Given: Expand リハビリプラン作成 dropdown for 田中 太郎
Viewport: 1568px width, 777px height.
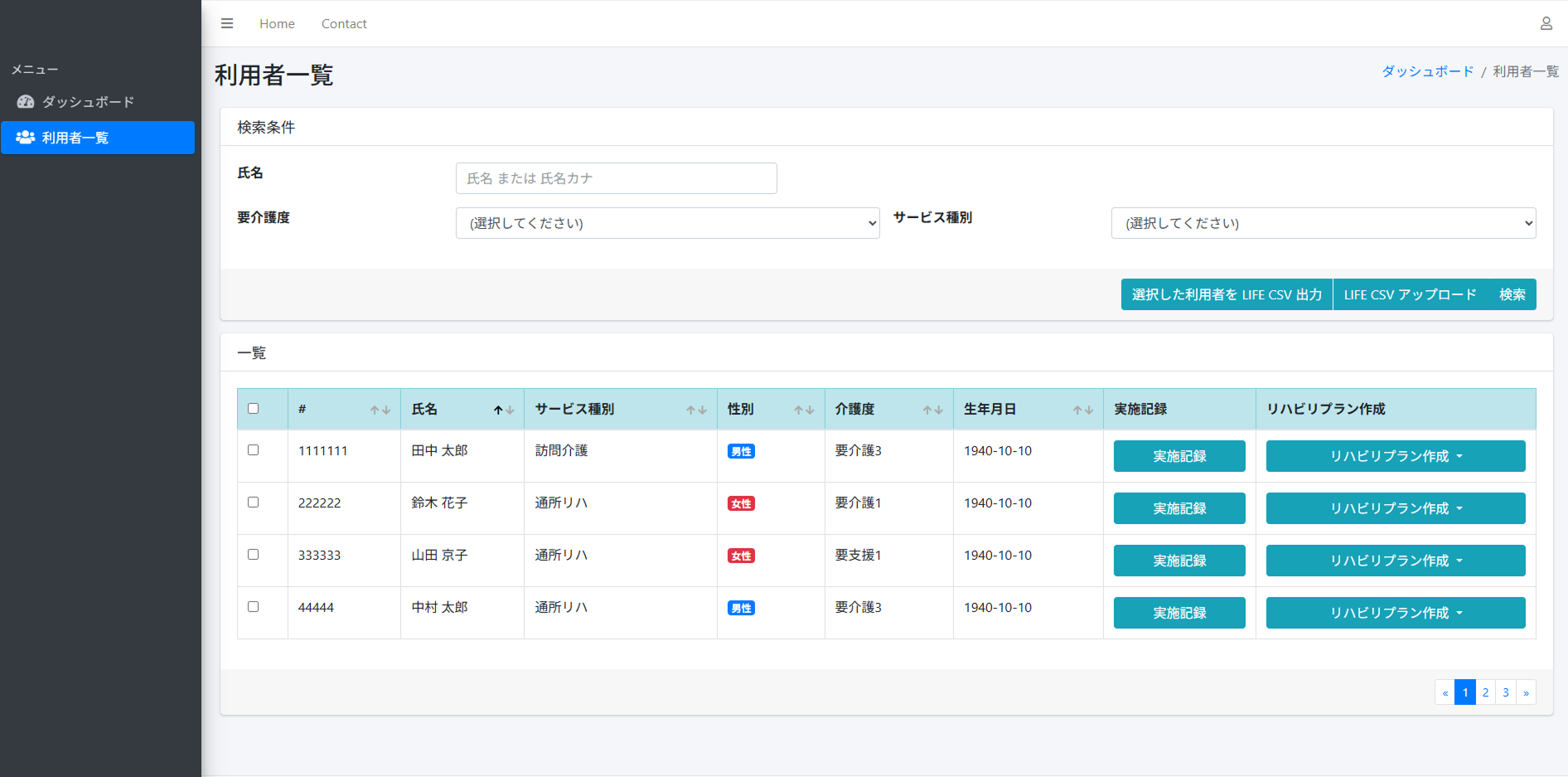Looking at the screenshot, I should coord(1396,456).
